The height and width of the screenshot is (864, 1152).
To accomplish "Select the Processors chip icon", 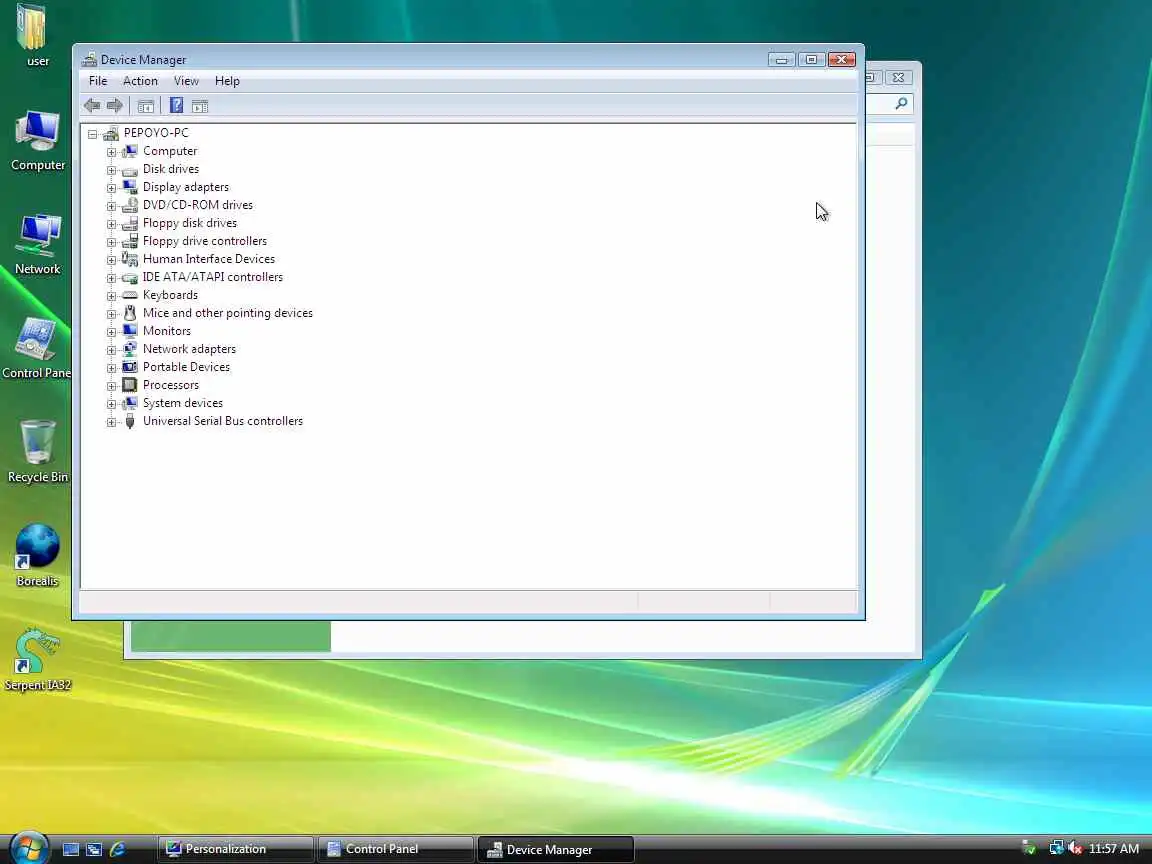I will [x=129, y=385].
